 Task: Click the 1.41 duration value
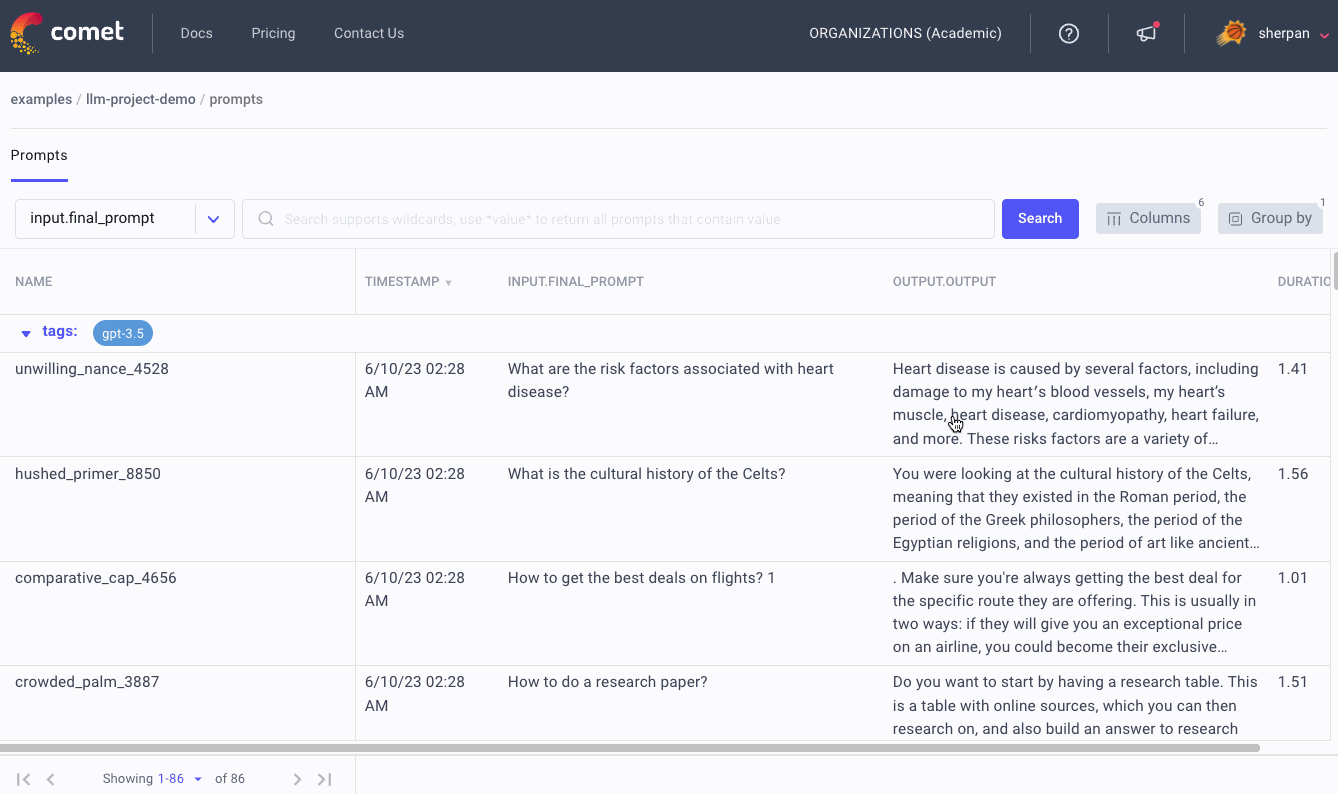[1293, 369]
